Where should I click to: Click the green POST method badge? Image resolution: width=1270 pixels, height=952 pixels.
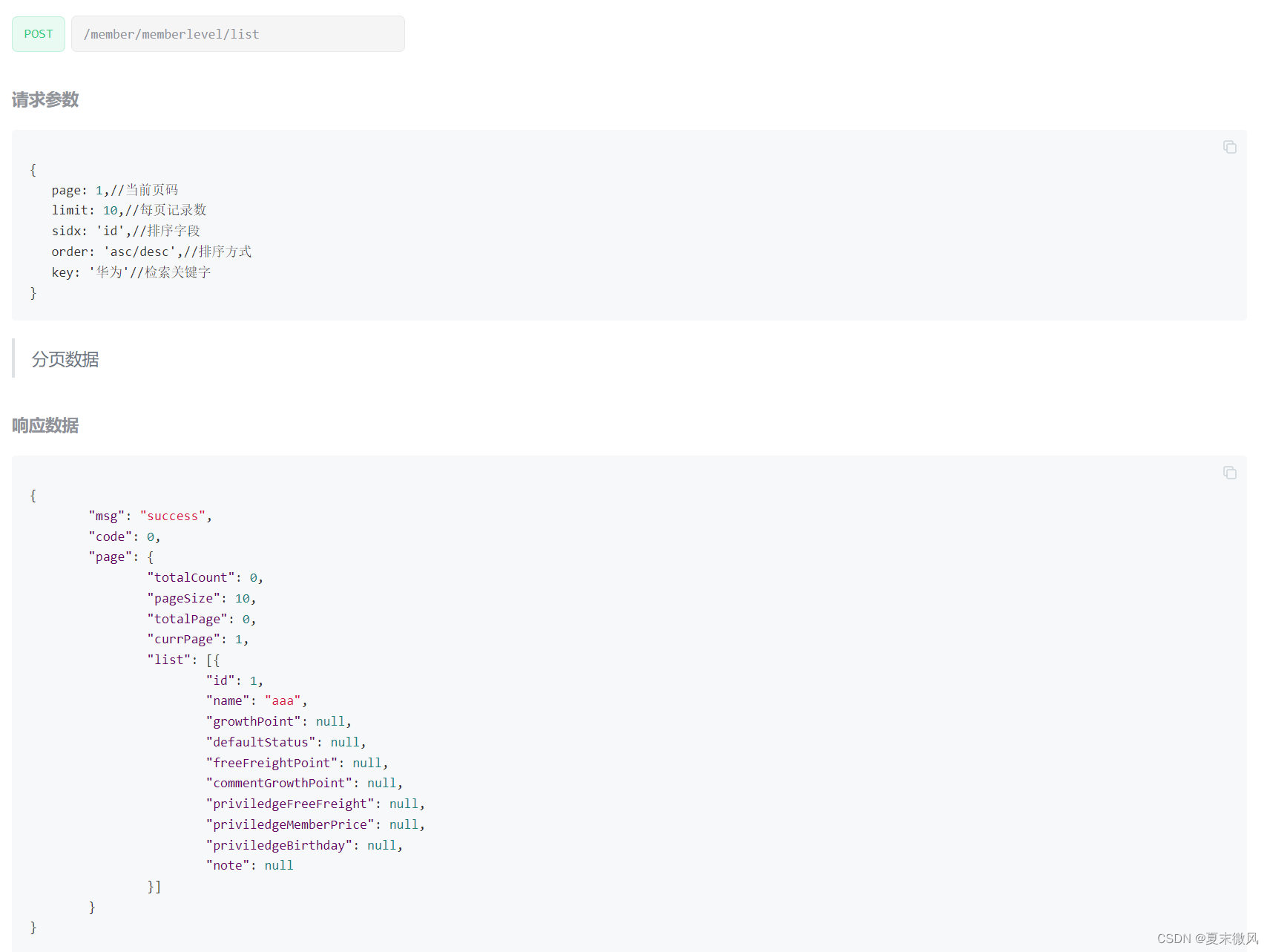(39, 34)
